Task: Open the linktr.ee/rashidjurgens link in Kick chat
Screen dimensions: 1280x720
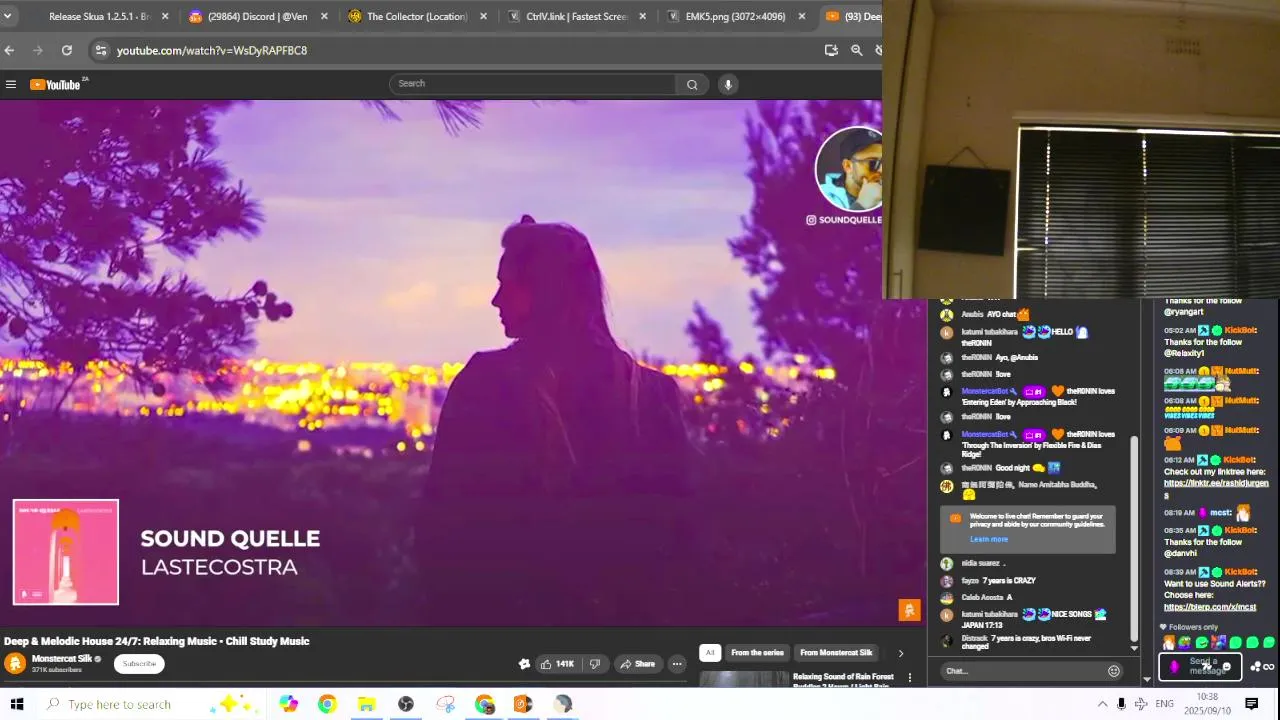Action: pyautogui.click(x=1215, y=488)
